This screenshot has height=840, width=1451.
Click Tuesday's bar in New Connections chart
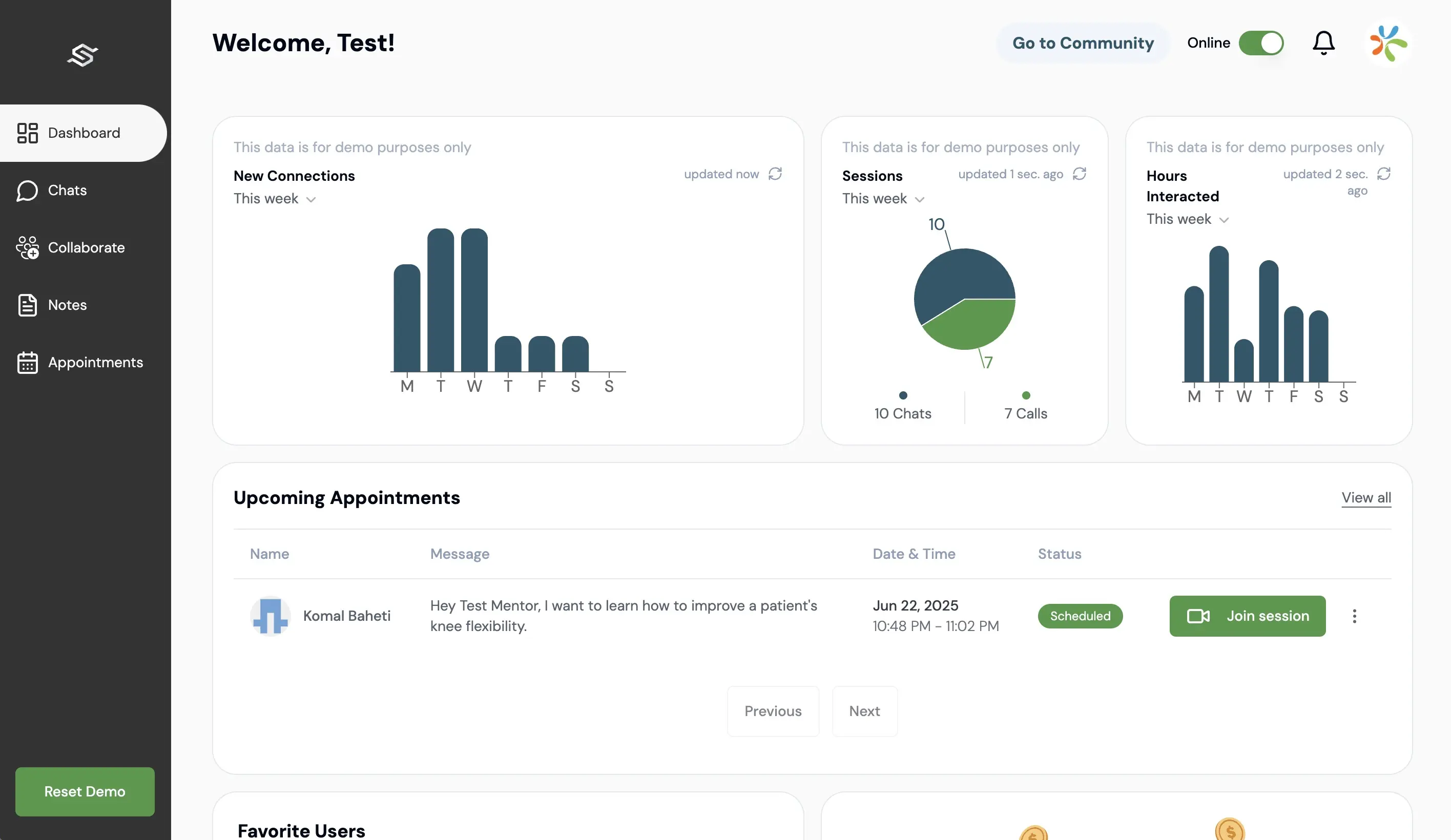click(441, 301)
